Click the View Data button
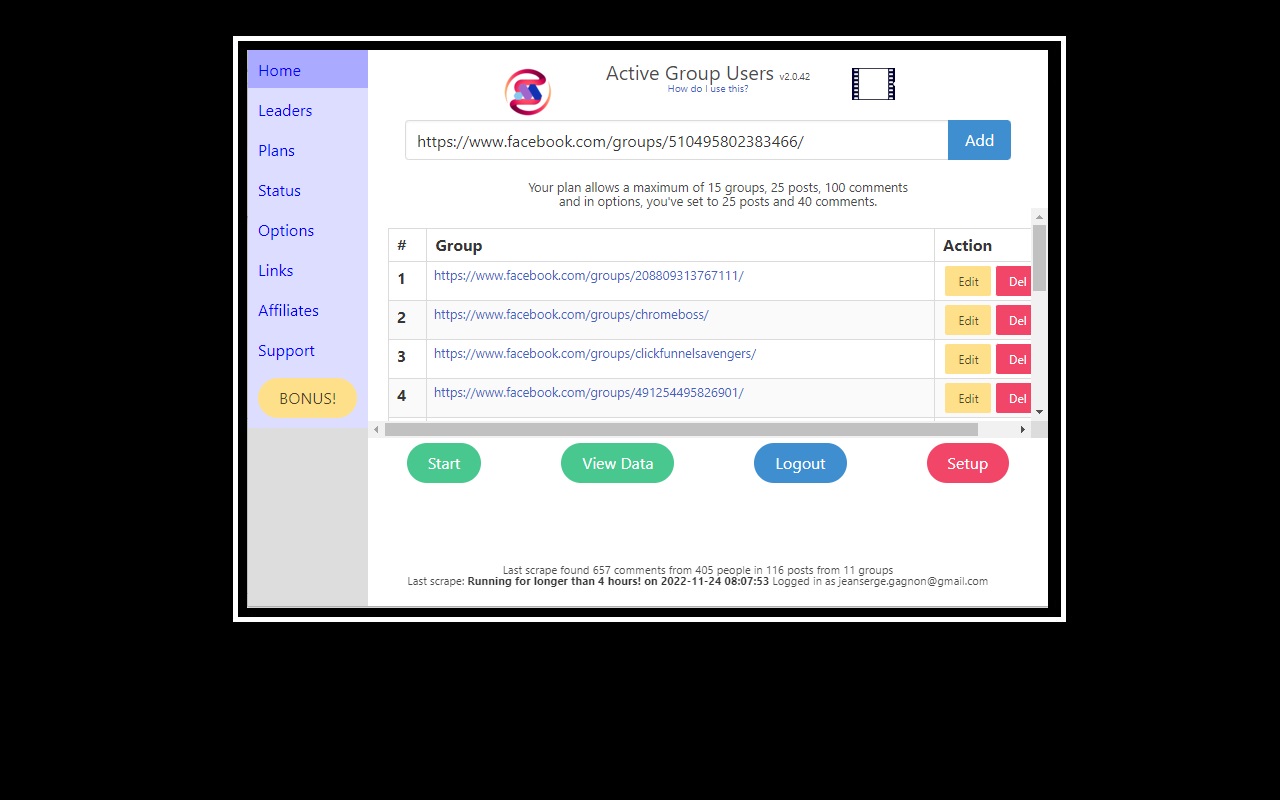This screenshot has width=1280, height=800. pos(617,463)
